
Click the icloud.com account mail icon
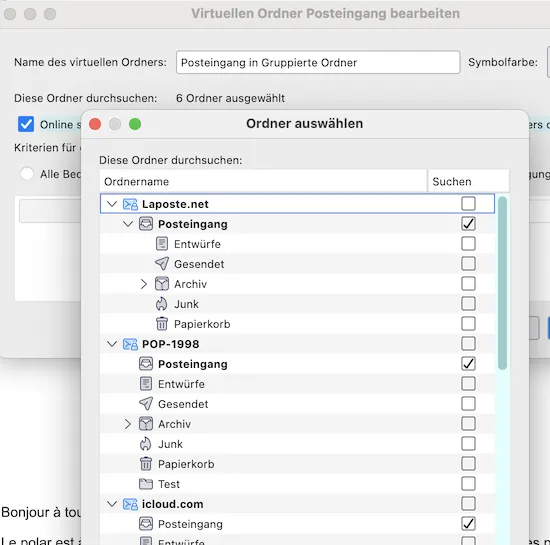130,504
